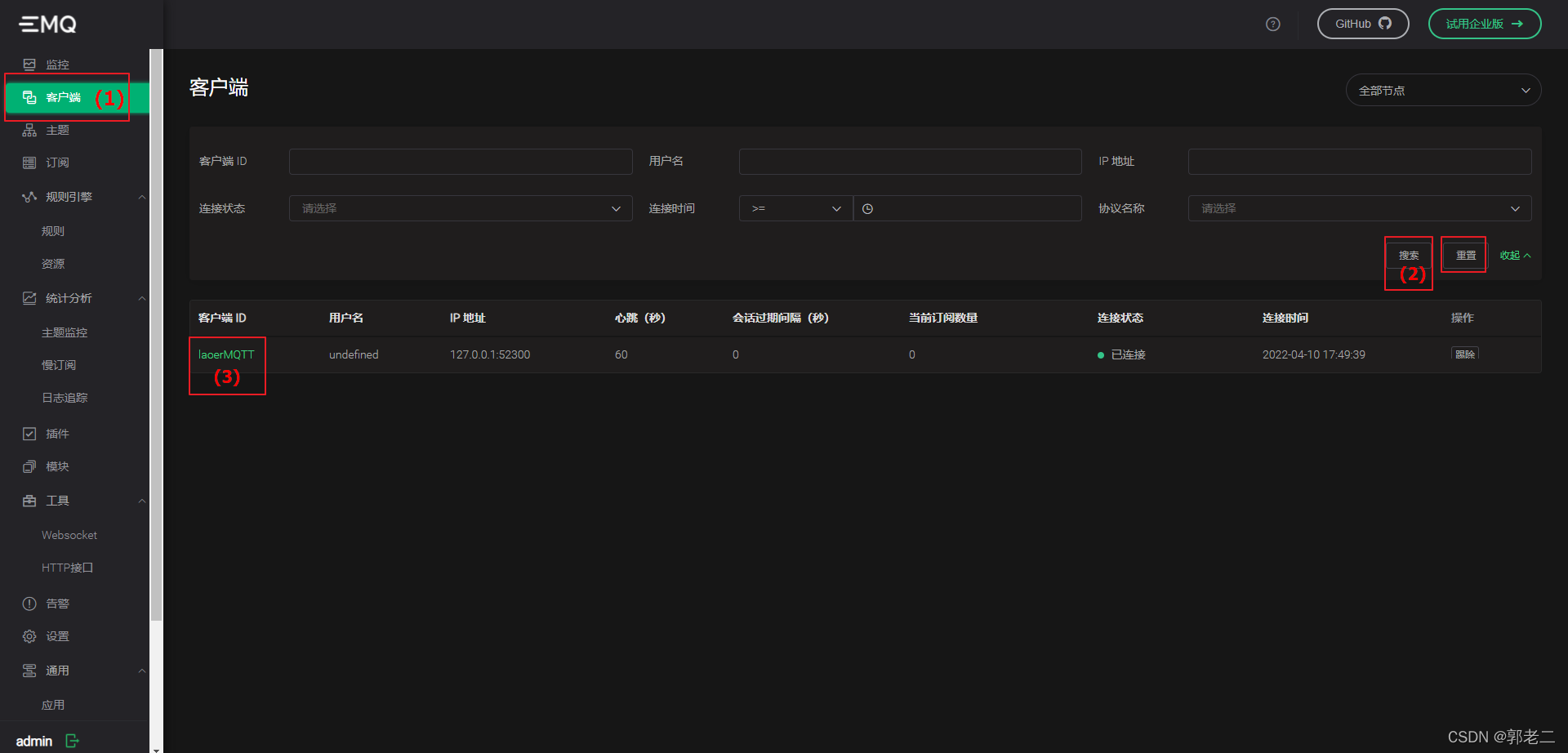
Task: Open the help question mark icon
Action: pos(1272,25)
